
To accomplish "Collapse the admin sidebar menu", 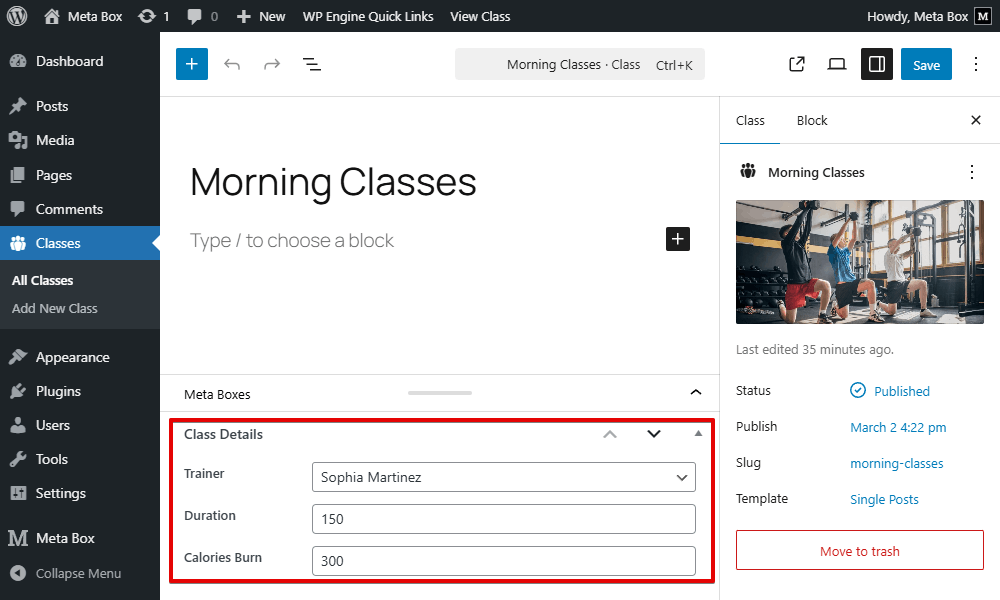I will pos(80,573).
